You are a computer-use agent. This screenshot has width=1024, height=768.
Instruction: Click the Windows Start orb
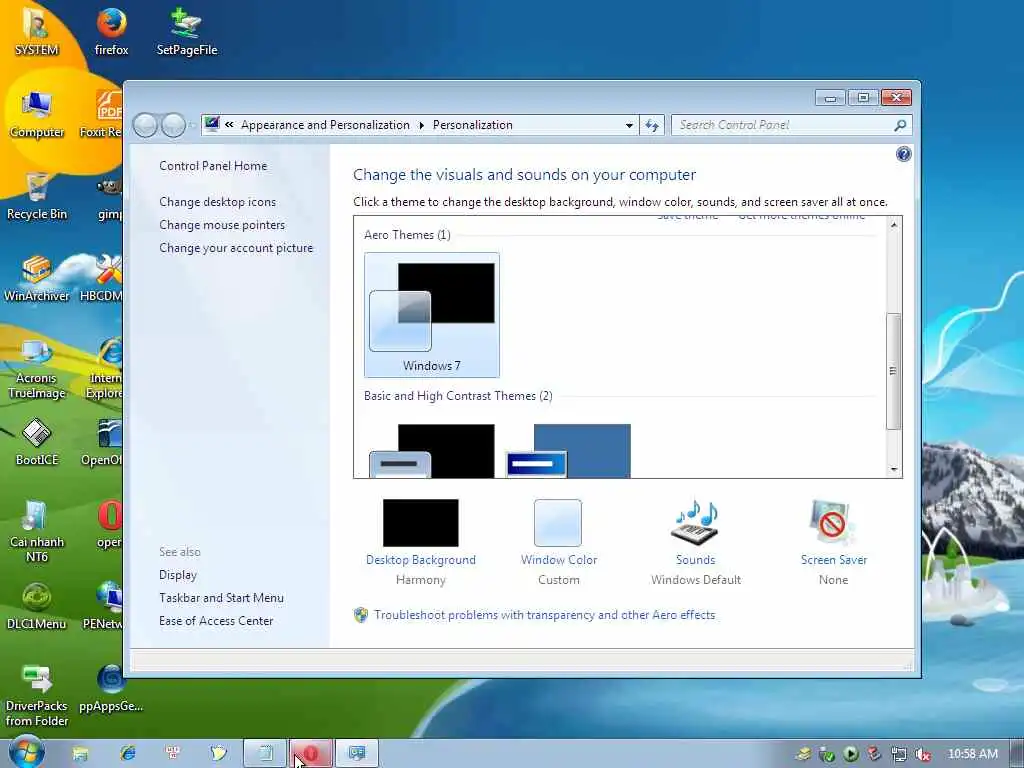coord(26,752)
